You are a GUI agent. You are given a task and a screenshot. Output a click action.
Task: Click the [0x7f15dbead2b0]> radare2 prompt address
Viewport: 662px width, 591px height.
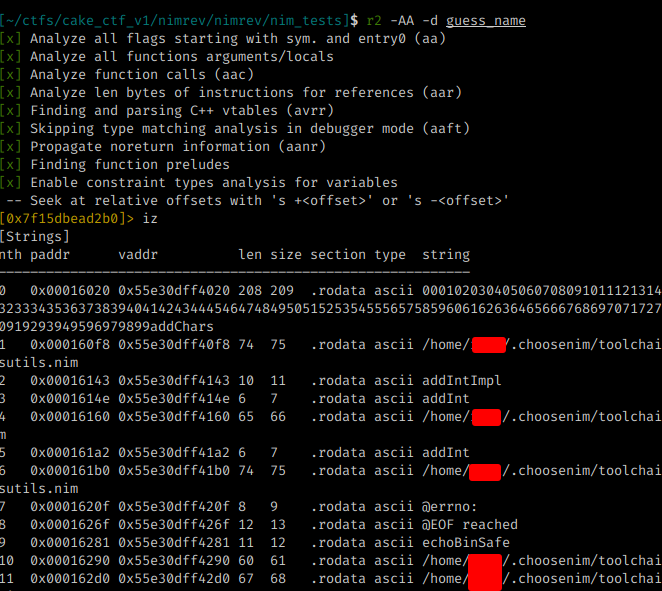pyautogui.click(x=66, y=219)
